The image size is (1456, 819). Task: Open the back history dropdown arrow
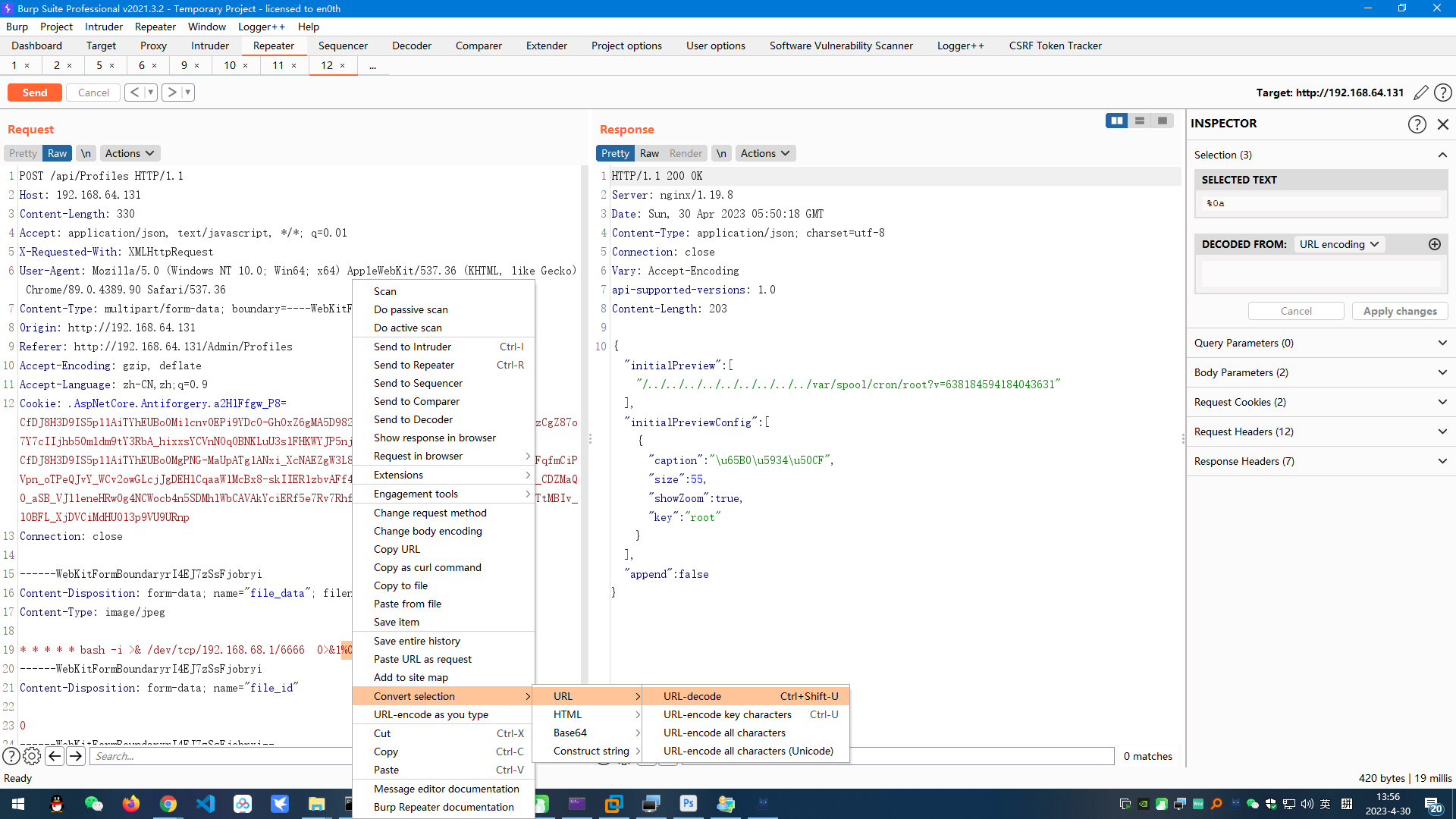tap(151, 93)
